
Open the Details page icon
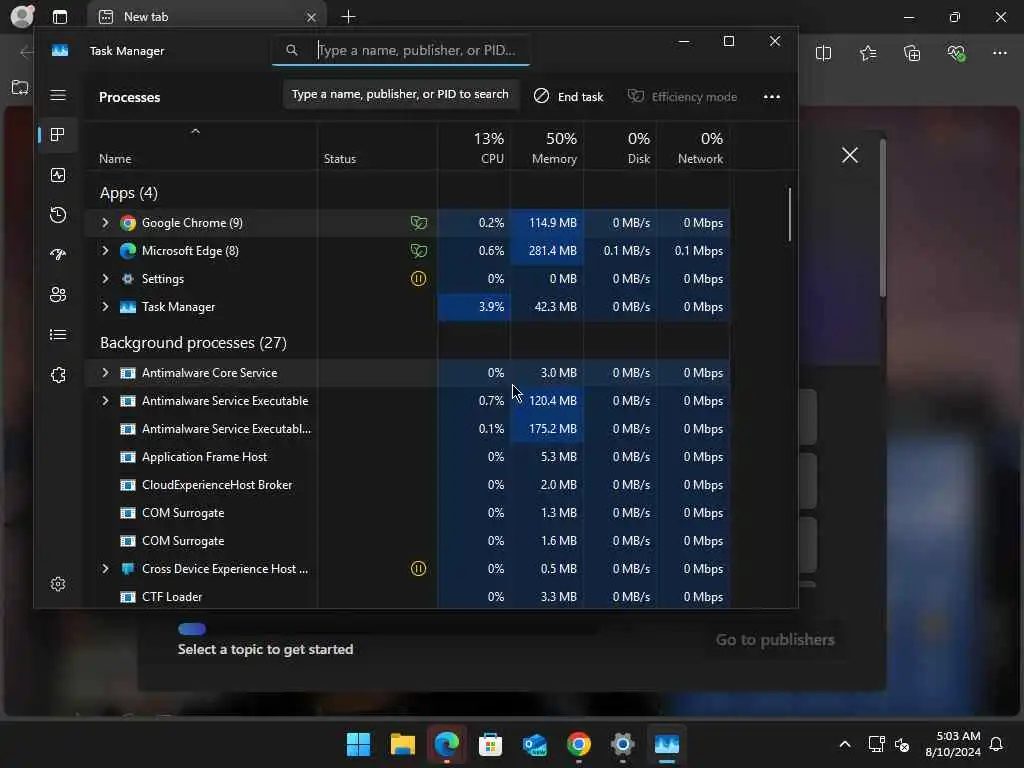58,334
